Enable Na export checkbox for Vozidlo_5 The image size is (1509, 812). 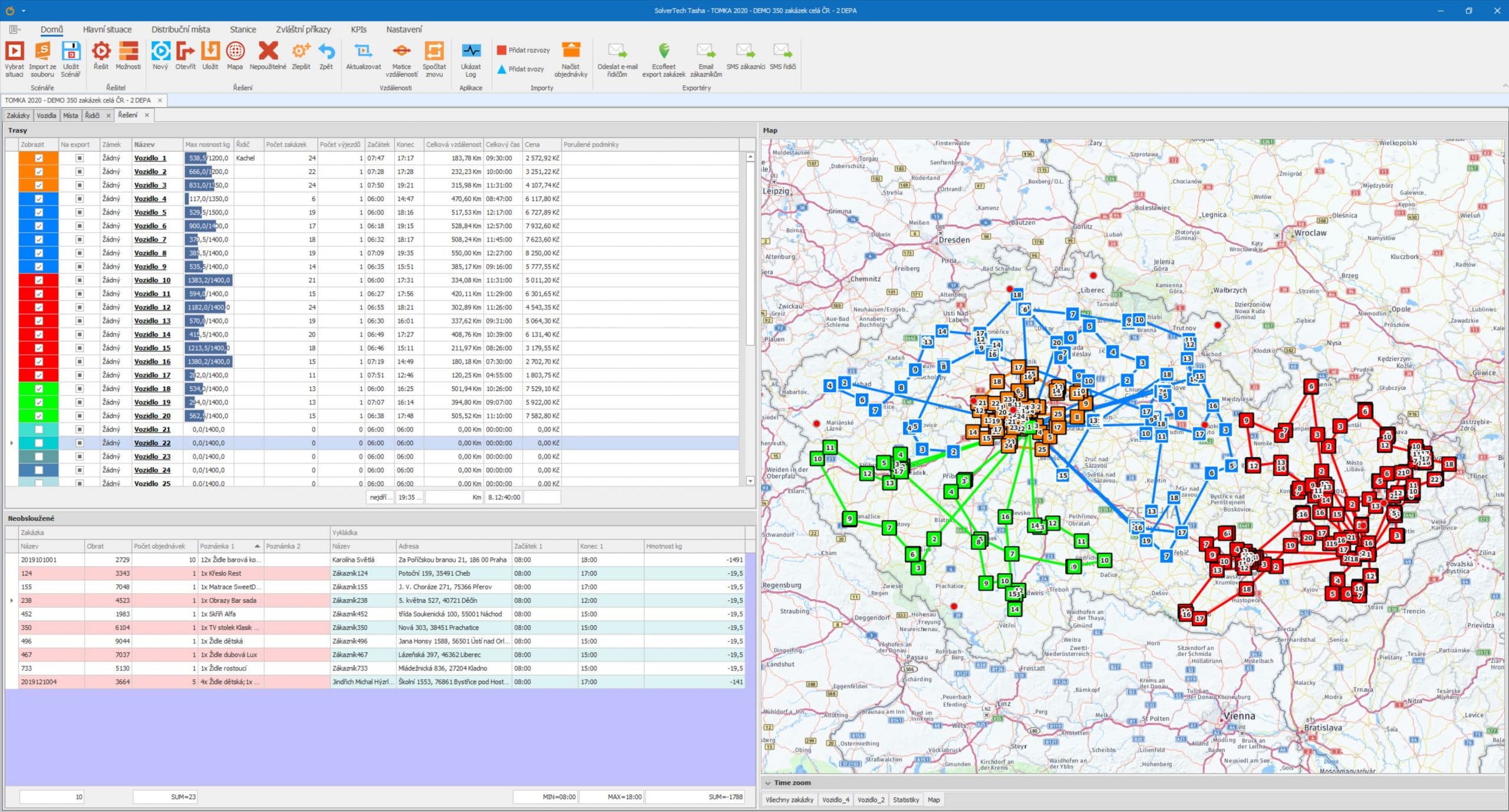point(78,212)
